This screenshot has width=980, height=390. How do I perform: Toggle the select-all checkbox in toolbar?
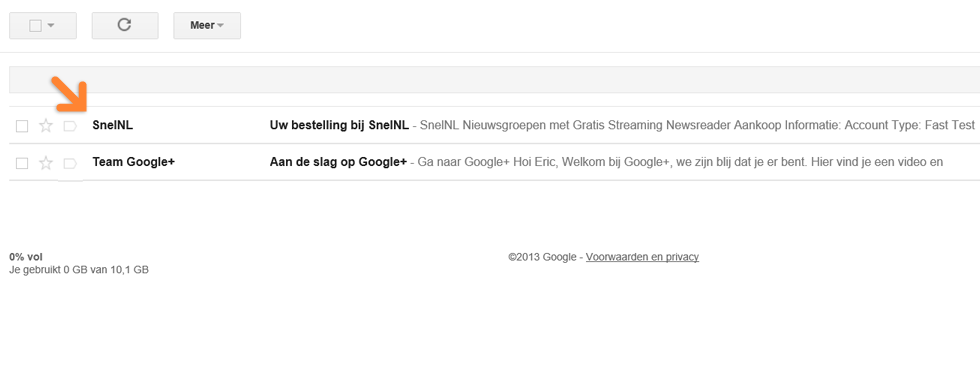click(36, 26)
